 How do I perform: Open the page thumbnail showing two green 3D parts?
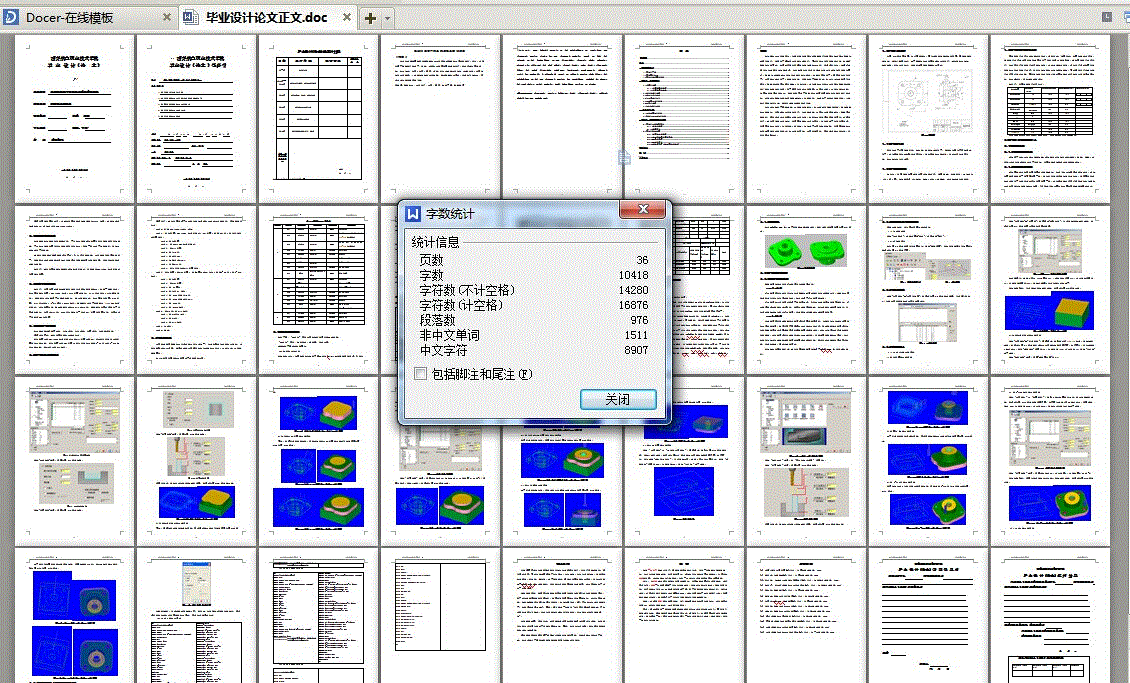(806, 290)
